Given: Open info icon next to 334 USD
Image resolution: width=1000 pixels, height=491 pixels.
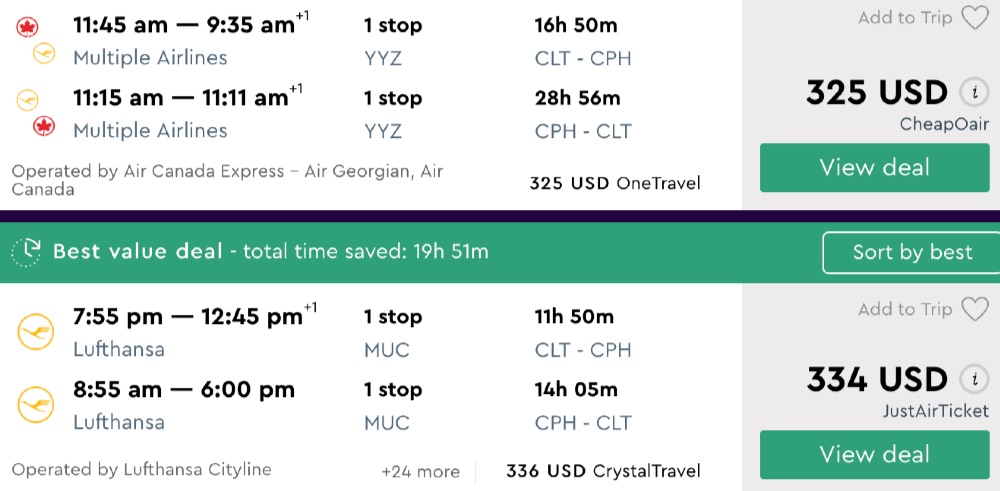Looking at the screenshot, I should (972, 379).
